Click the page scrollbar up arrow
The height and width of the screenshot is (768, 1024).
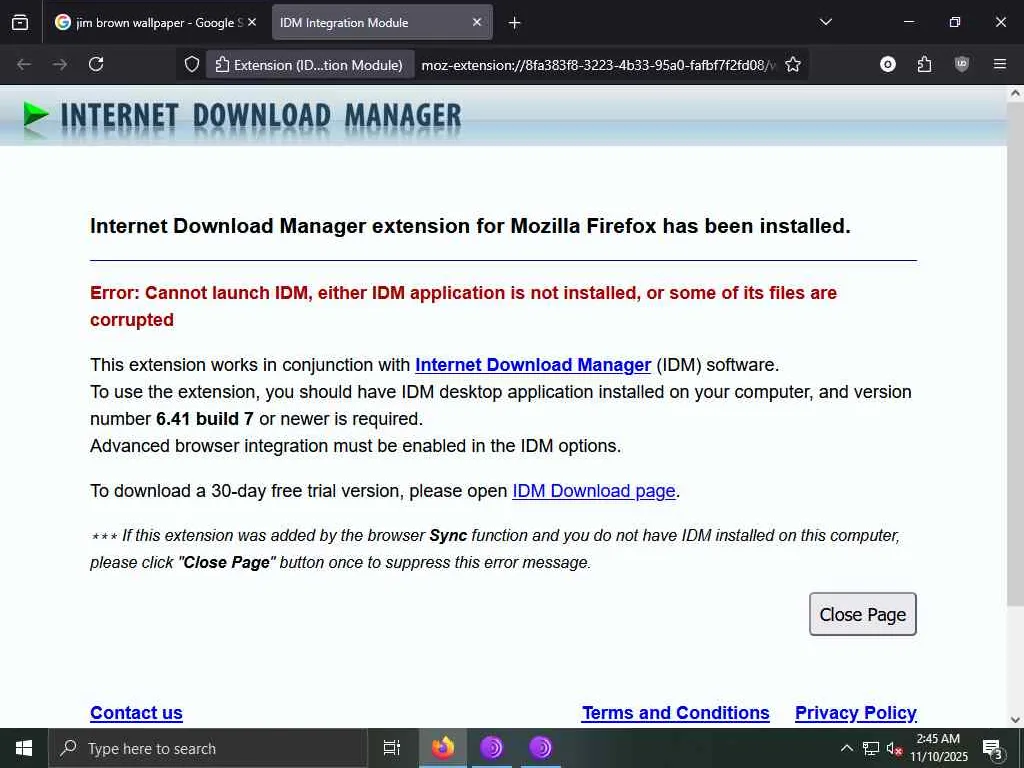[x=1016, y=93]
